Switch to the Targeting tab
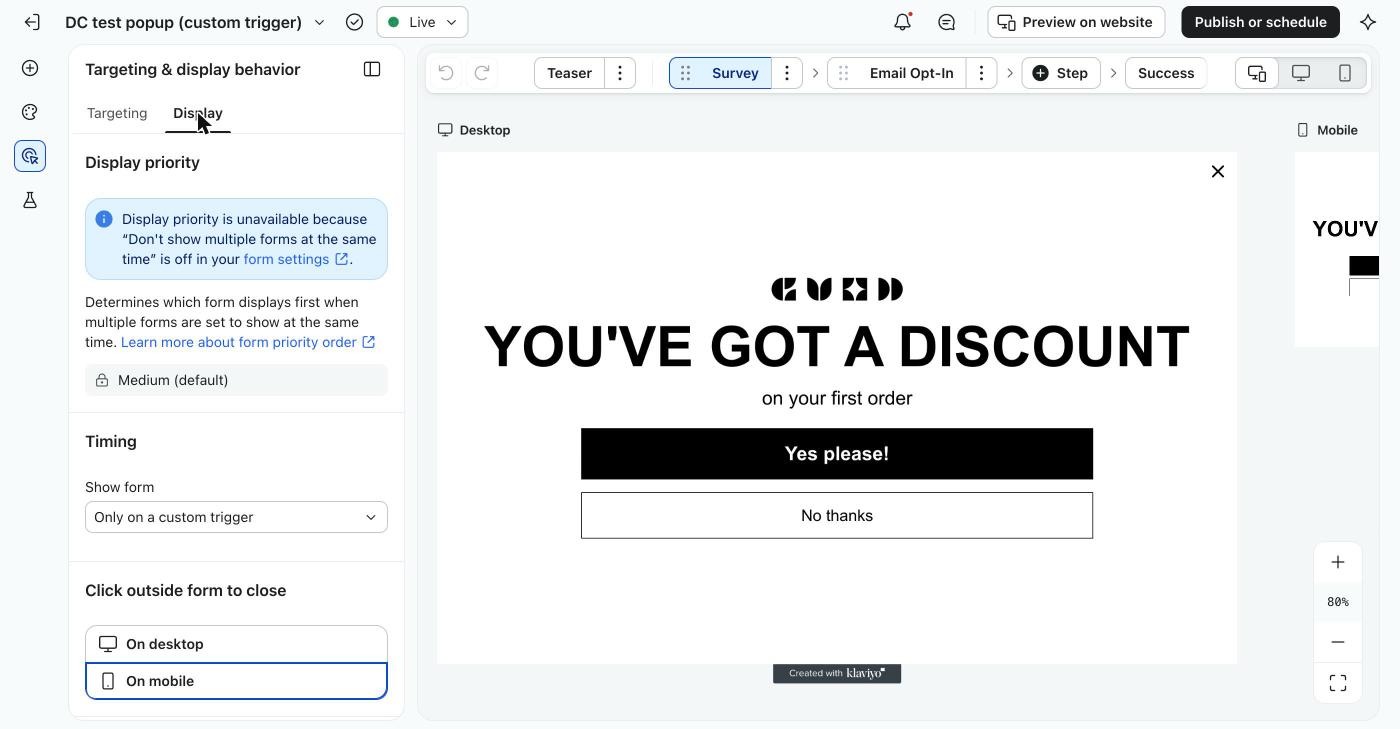Image resolution: width=1400 pixels, height=729 pixels. [x=117, y=113]
